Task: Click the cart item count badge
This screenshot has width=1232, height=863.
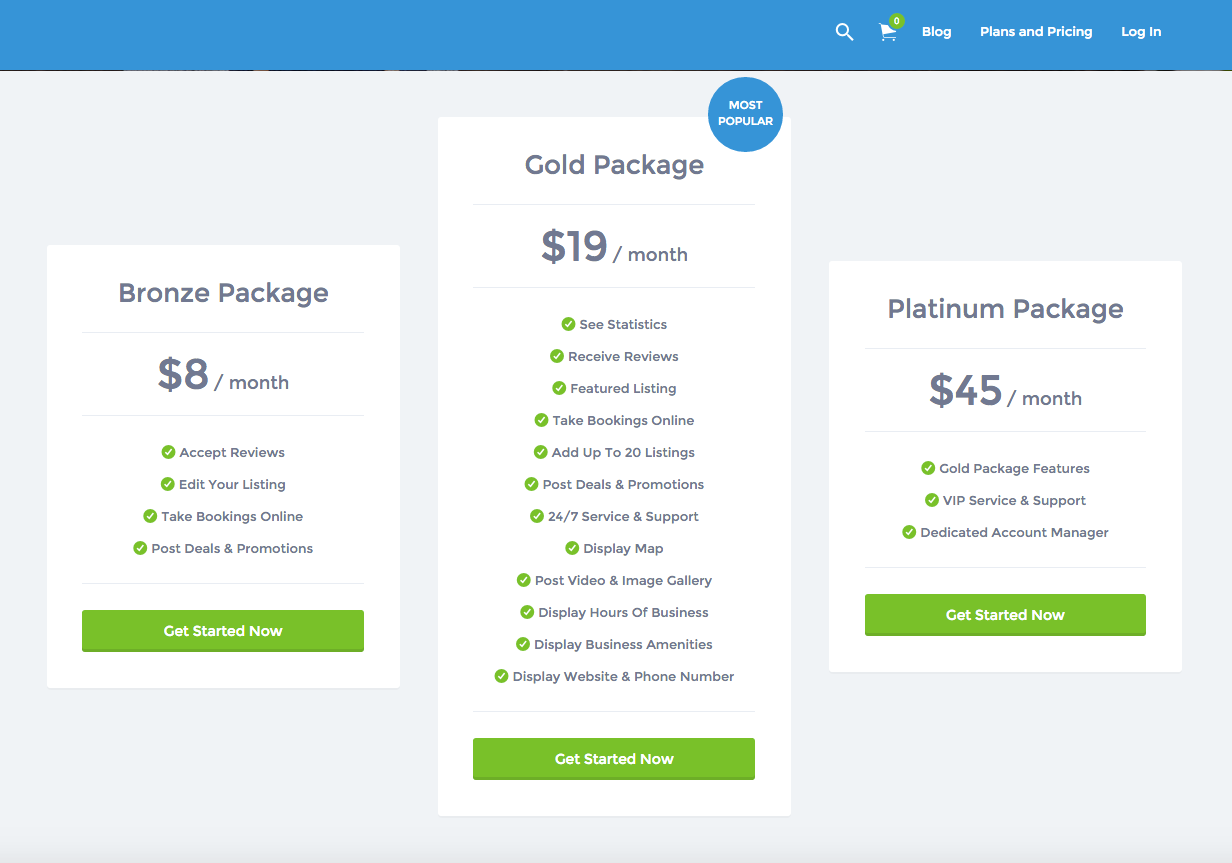Action: coord(896,21)
